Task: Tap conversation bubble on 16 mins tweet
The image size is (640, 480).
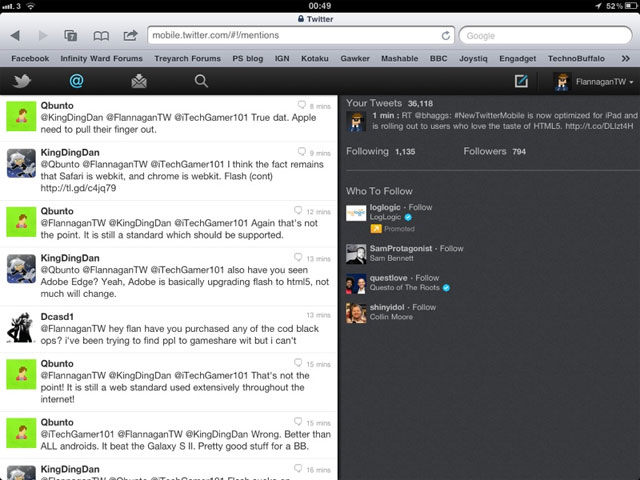Action: pos(298,469)
